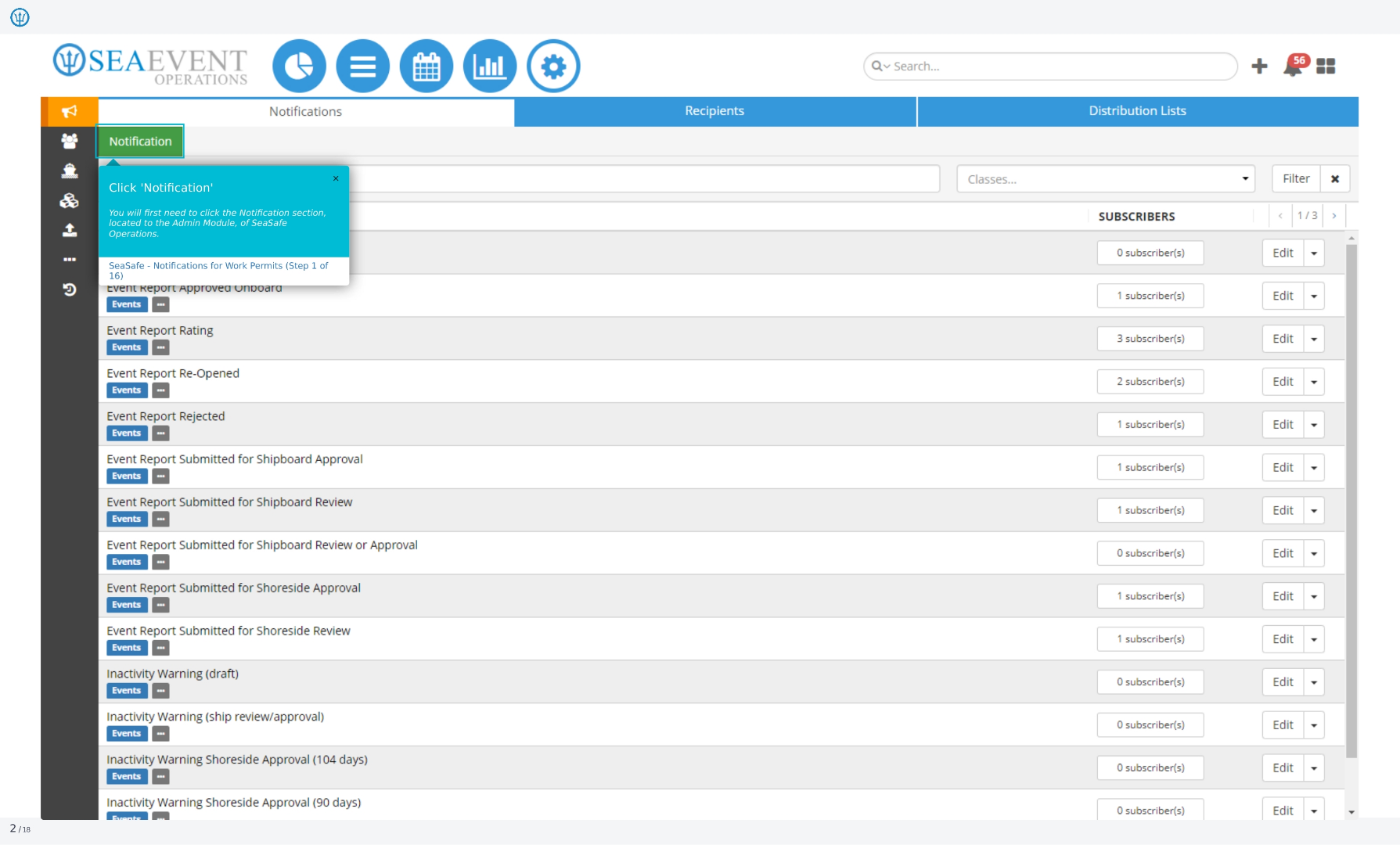Open the Classes dropdown

(x=1106, y=179)
